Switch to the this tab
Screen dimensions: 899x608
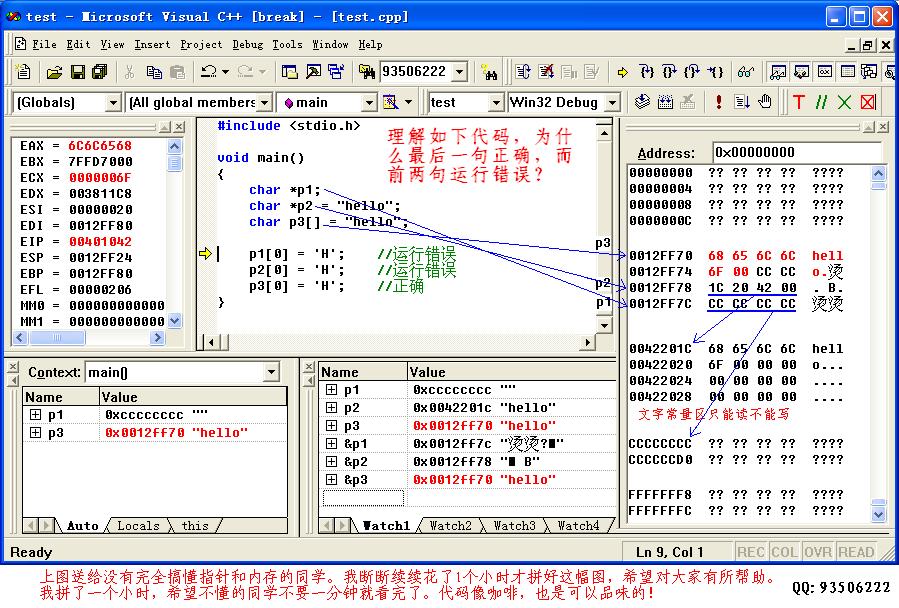tap(195, 525)
